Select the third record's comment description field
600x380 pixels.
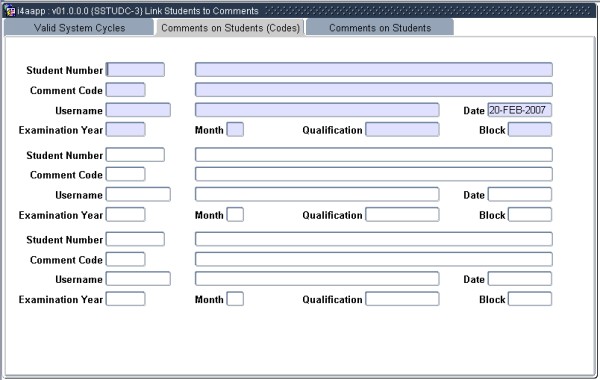[374, 259]
